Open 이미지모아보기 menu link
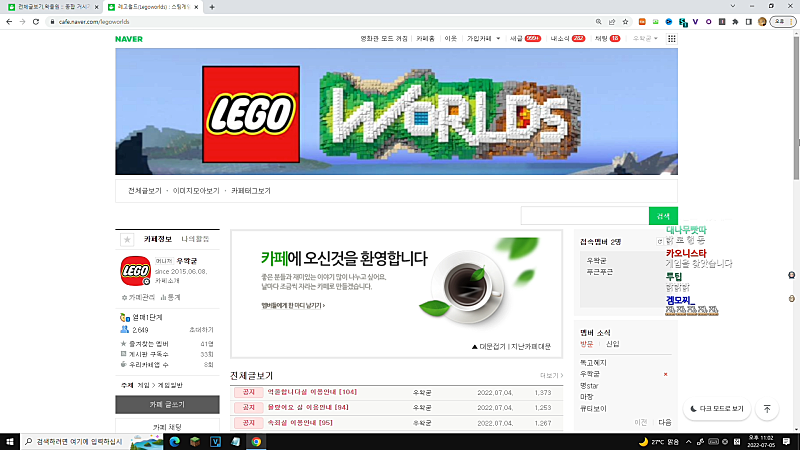The width and height of the screenshot is (800, 450). pyautogui.click(x=196, y=191)
